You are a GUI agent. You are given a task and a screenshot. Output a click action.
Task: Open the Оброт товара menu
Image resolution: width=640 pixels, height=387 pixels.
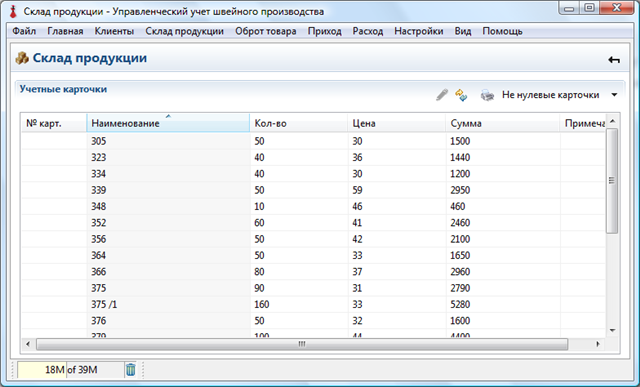click(x=266, y=31)
